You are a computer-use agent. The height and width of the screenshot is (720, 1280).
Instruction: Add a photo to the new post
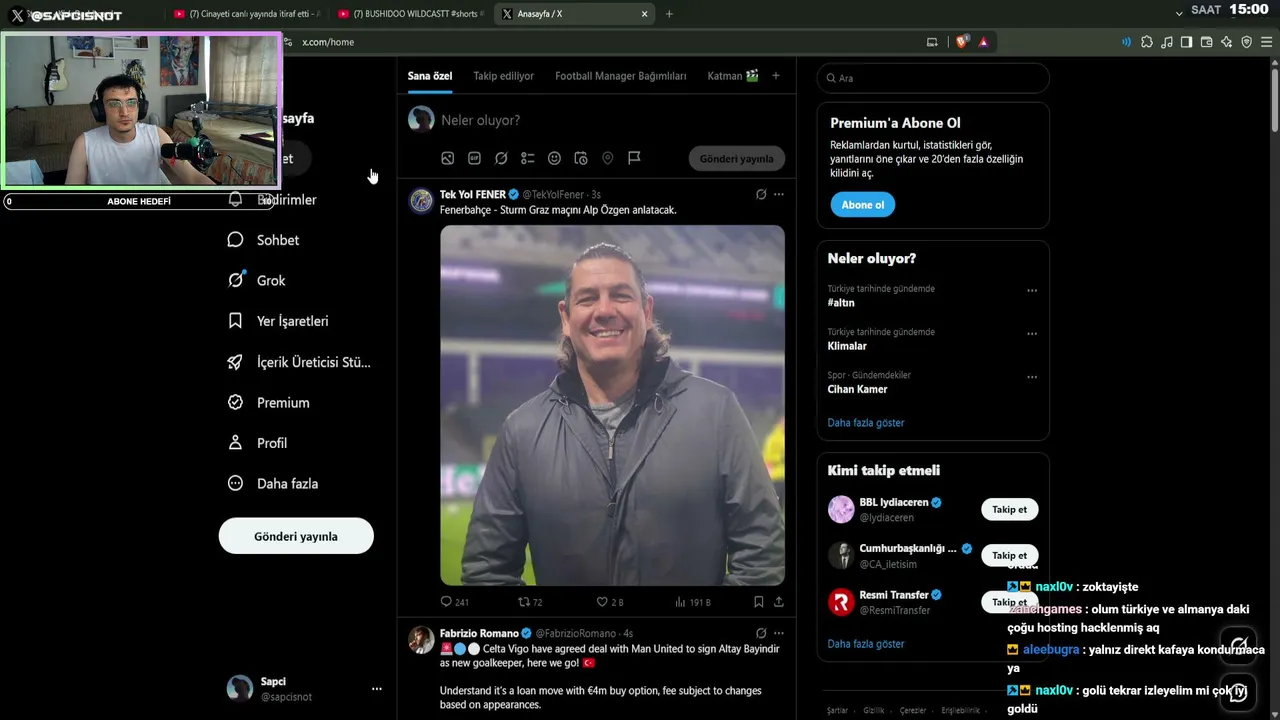[x=448, y=158]
